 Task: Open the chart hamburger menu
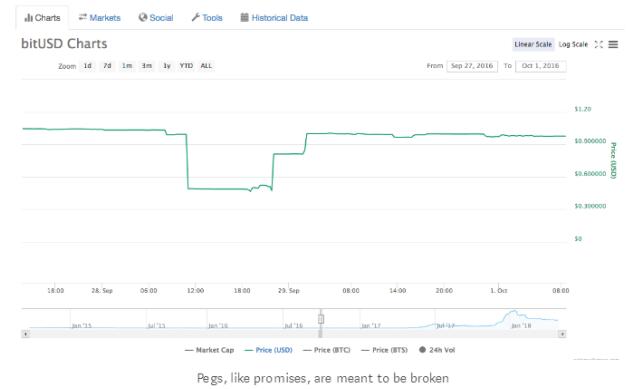[613, 44]
